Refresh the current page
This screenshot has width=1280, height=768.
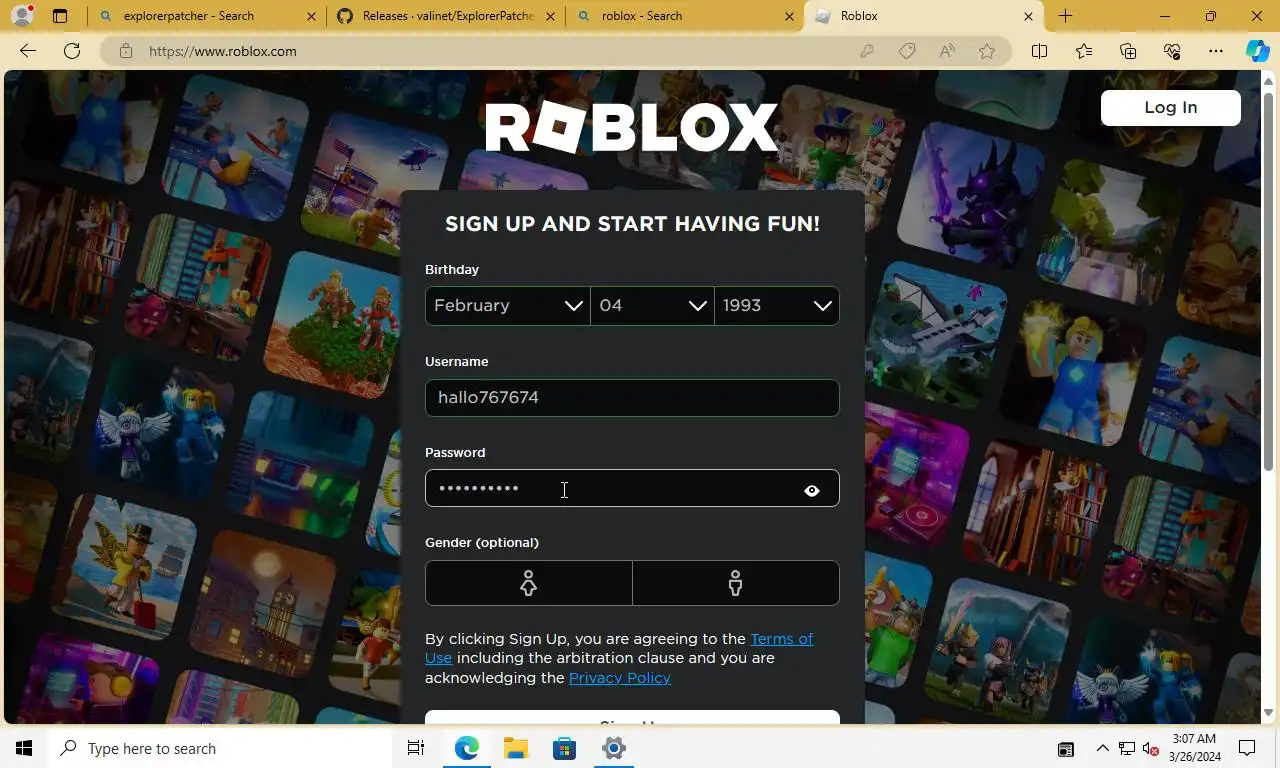tap(72, 51)
